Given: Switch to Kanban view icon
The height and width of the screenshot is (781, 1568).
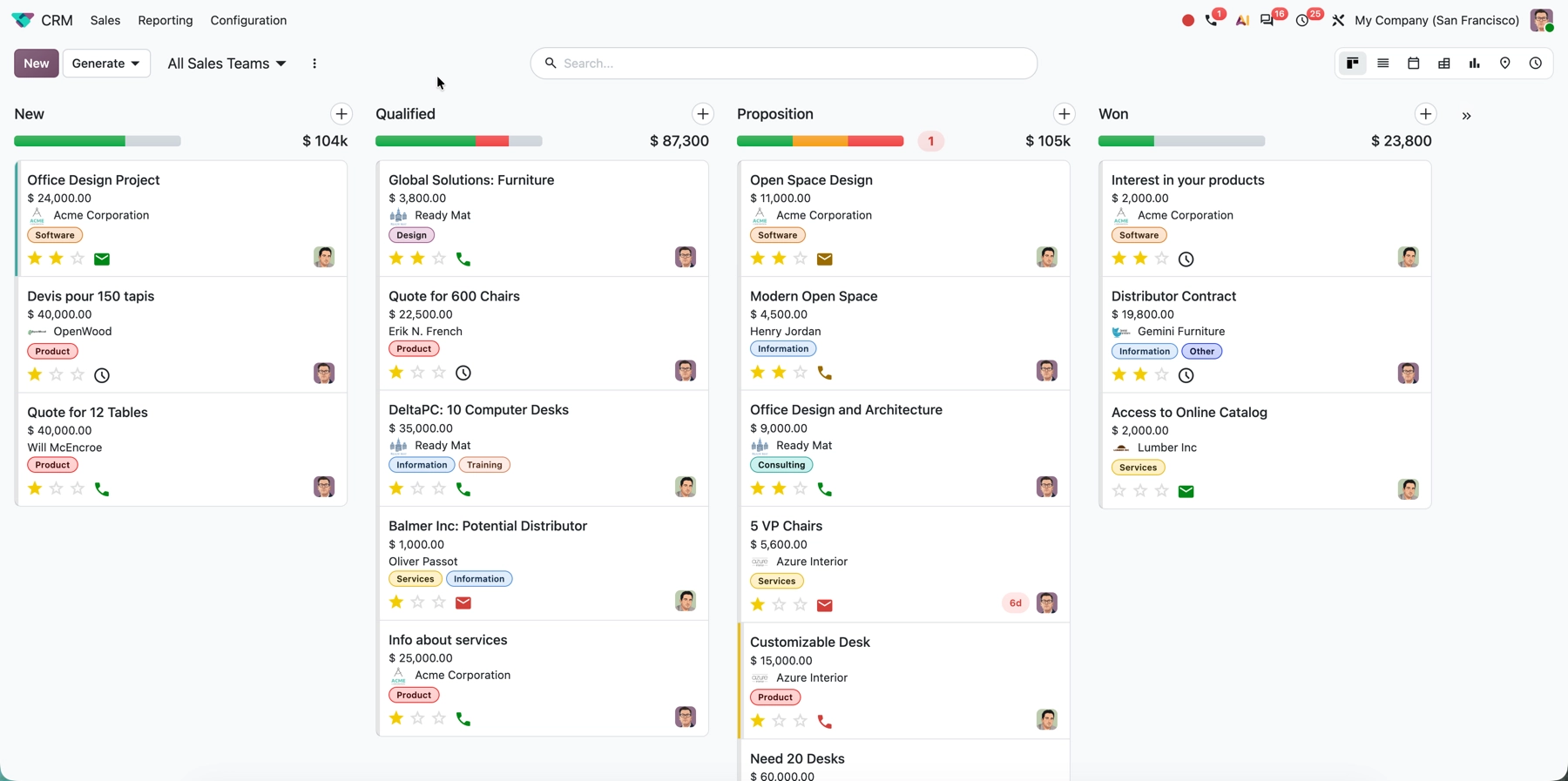Looking at the screenshot, I should [x=1353, y=64].
